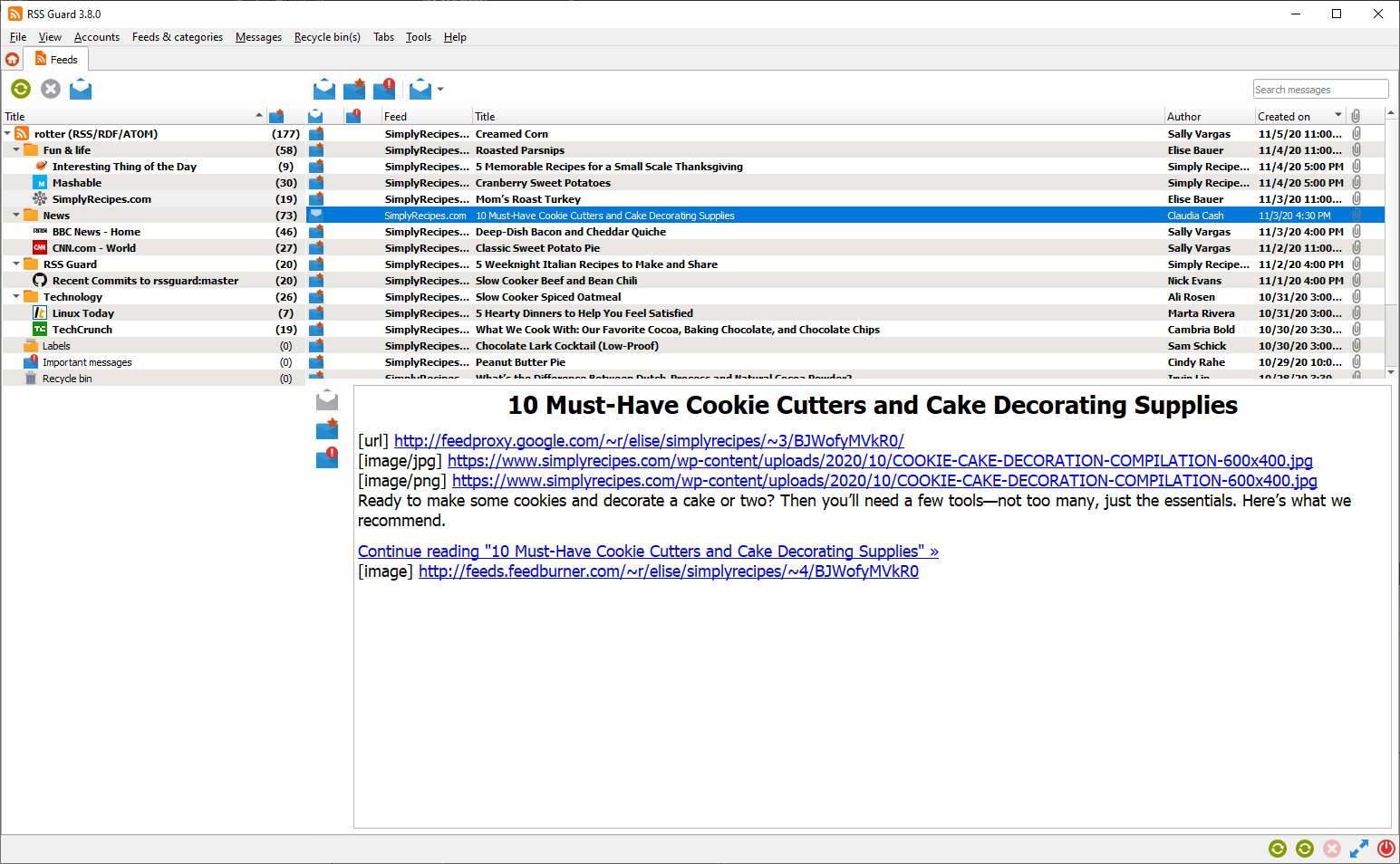Click the envelope icon beside the stop-update icon
Viewport: 1400px width, 864px height.
(81, 89)
